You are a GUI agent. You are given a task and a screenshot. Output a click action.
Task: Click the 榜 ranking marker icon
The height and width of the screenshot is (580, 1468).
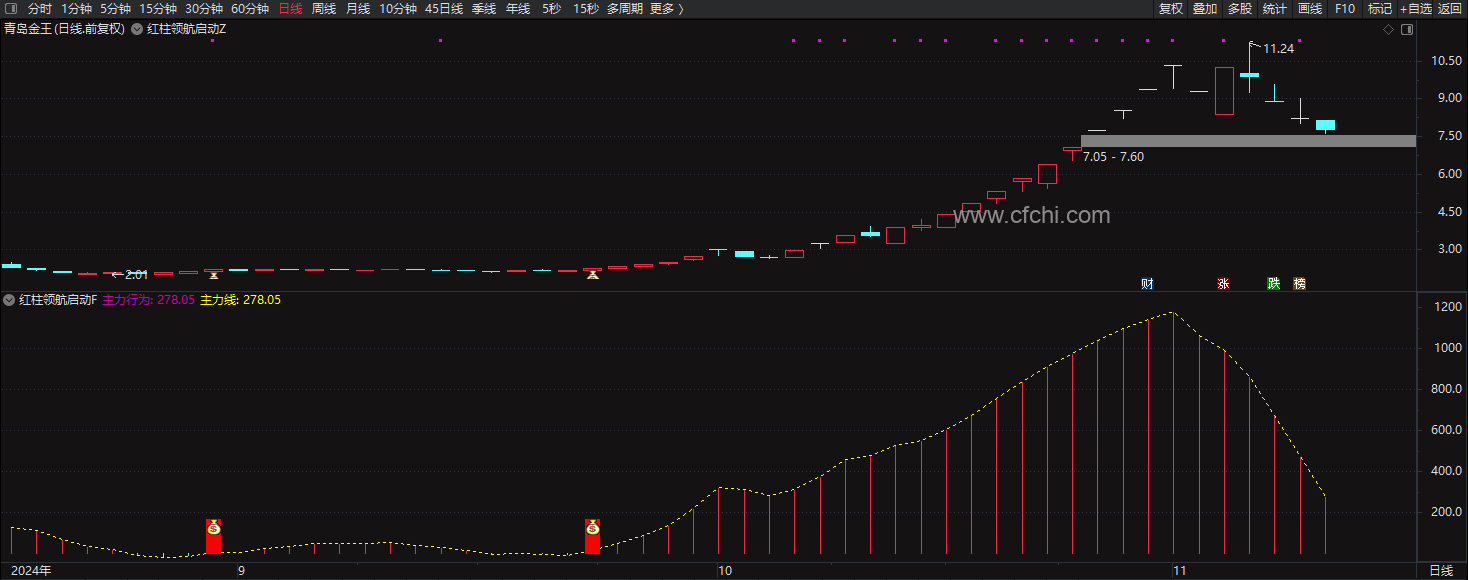pos(1299,284)
